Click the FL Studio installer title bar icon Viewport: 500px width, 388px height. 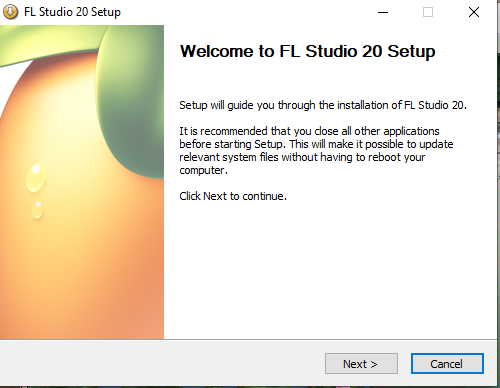(10, 12)
